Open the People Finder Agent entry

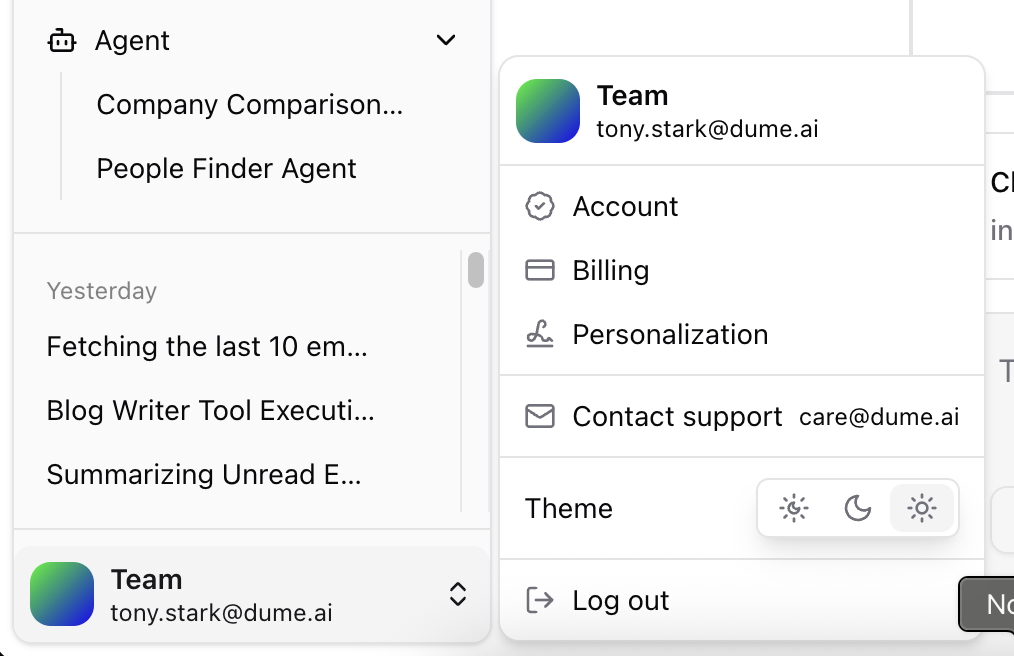click(x=226, y=168)
